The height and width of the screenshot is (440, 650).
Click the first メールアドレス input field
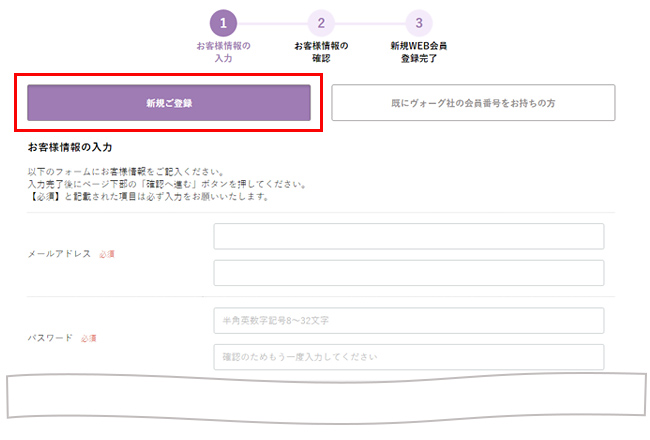pos(408,236)
